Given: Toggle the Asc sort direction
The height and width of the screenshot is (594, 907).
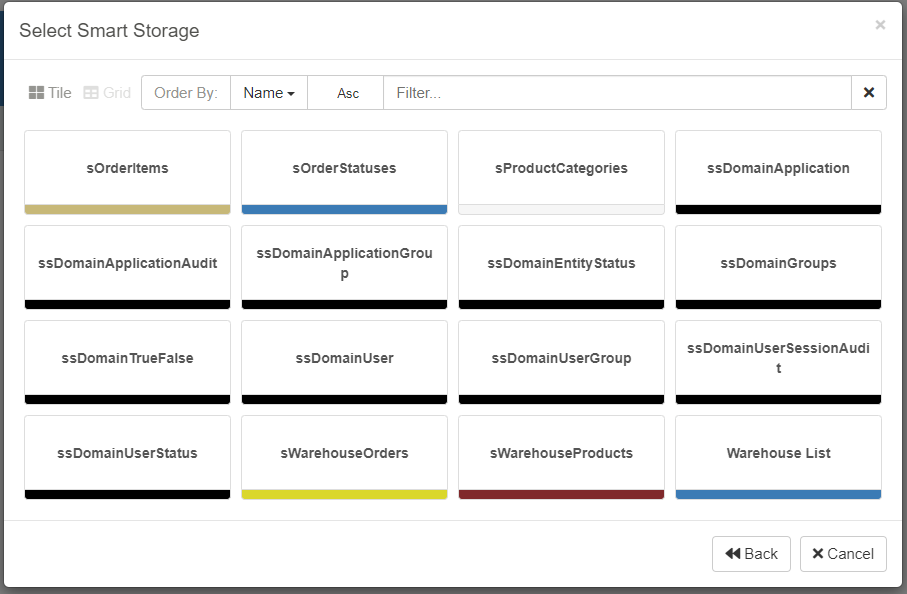Looking at the screenshot, I should (347, 93).
